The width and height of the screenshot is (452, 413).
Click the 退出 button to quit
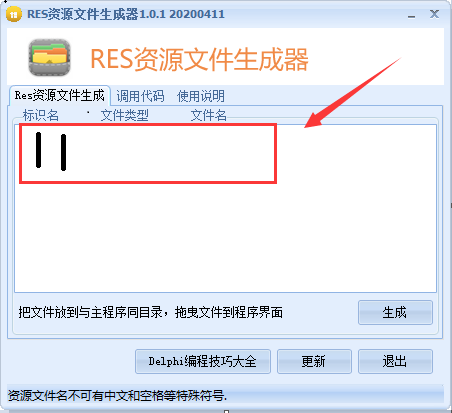[395, 361]
